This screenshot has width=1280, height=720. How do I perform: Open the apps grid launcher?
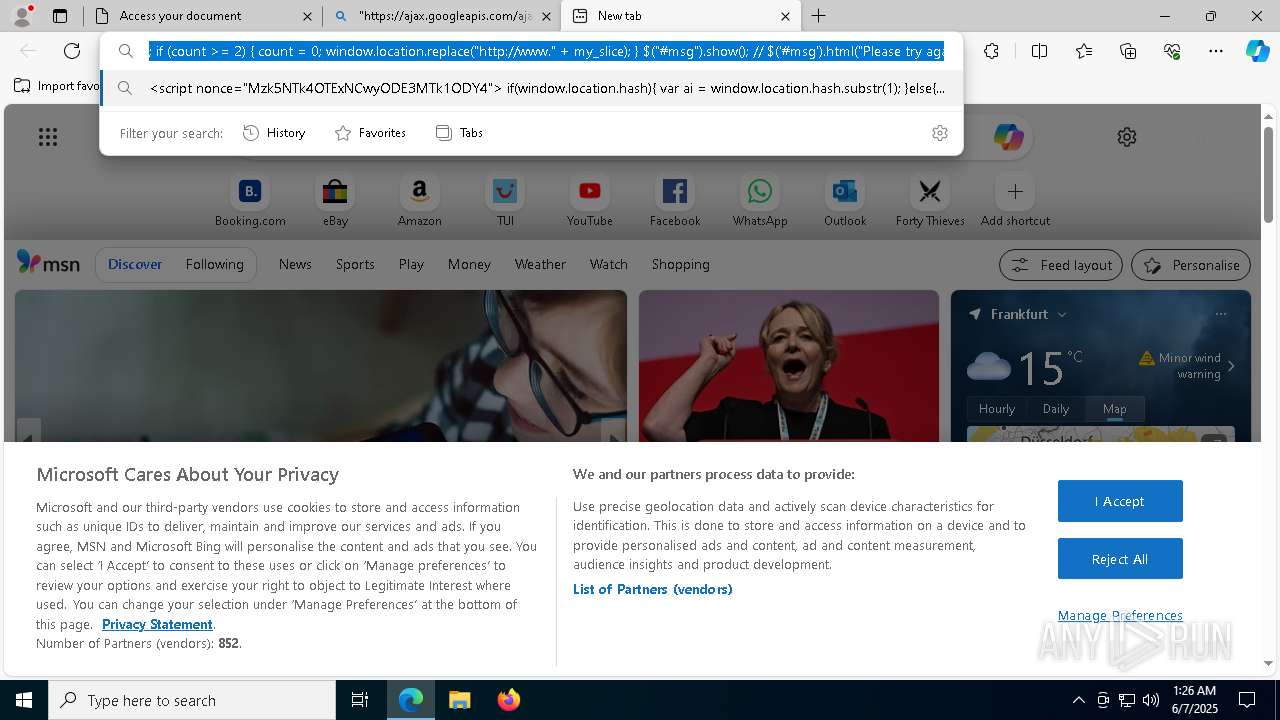(48, 137)
